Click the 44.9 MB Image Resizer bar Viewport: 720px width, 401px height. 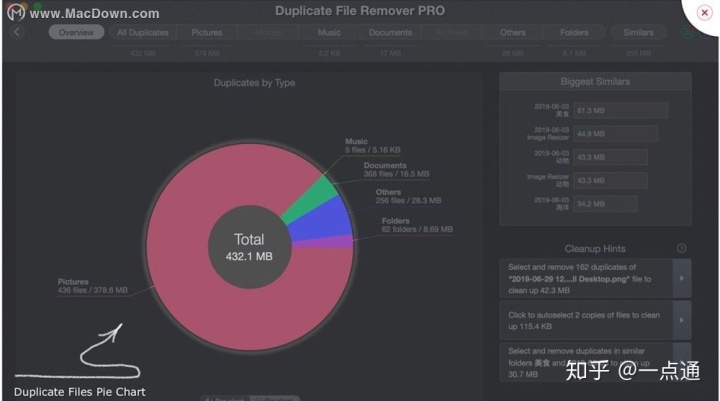[615, 134]
